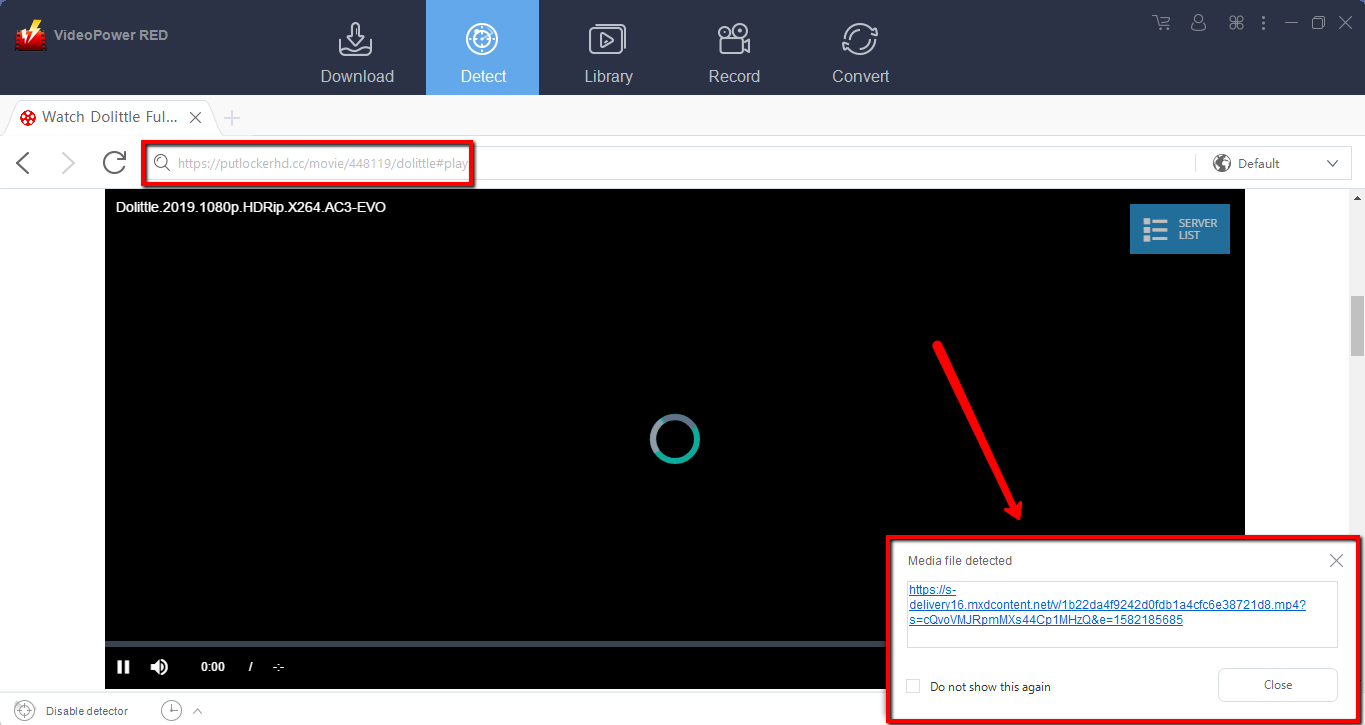The image size is (1365, 725).
Task: Go back to previous page
Action: (24, 163)
